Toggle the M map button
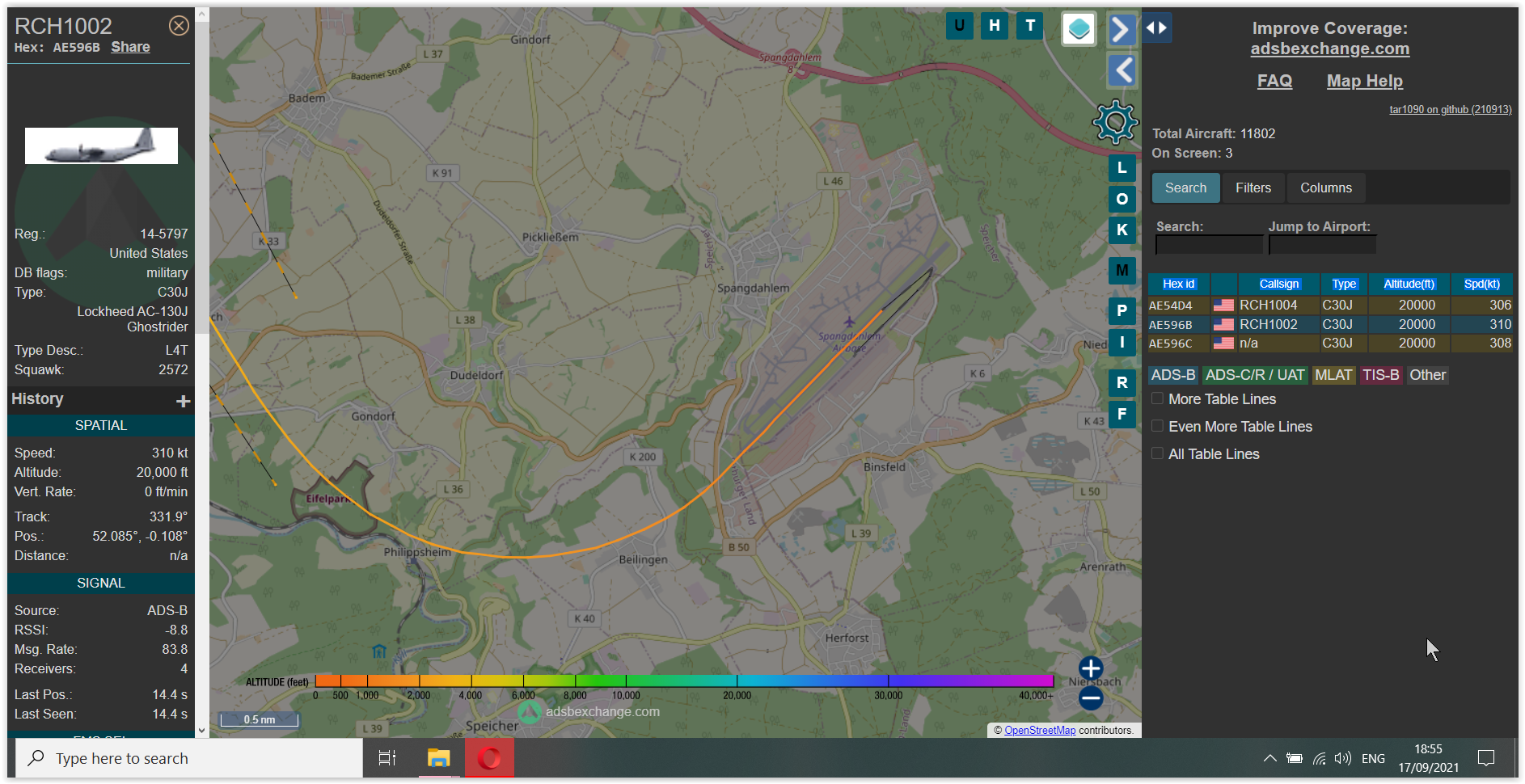The image size is (1525, 784). point(1122,270)
